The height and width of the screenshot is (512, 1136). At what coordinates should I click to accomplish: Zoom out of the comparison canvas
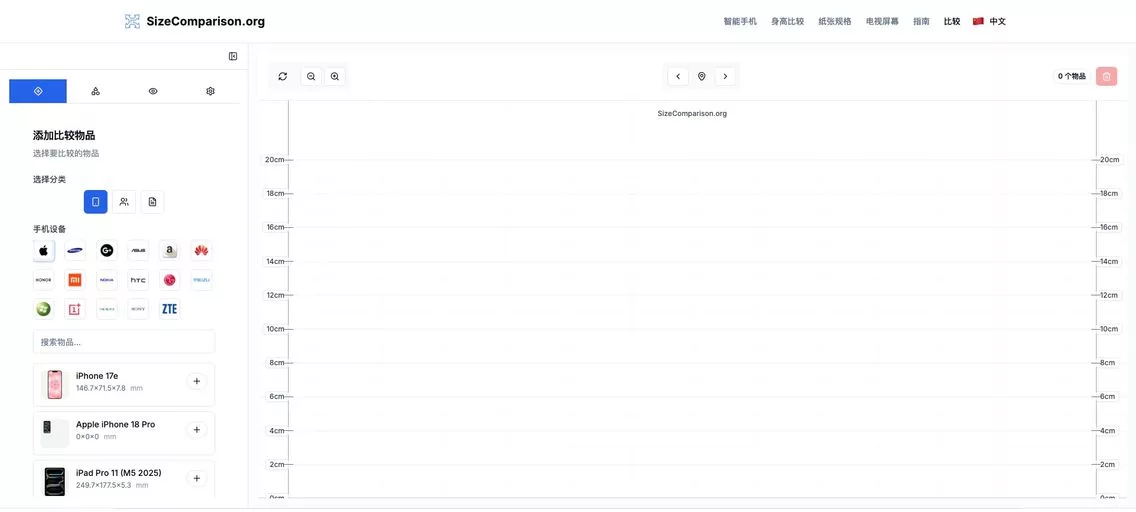click(311, 76)
